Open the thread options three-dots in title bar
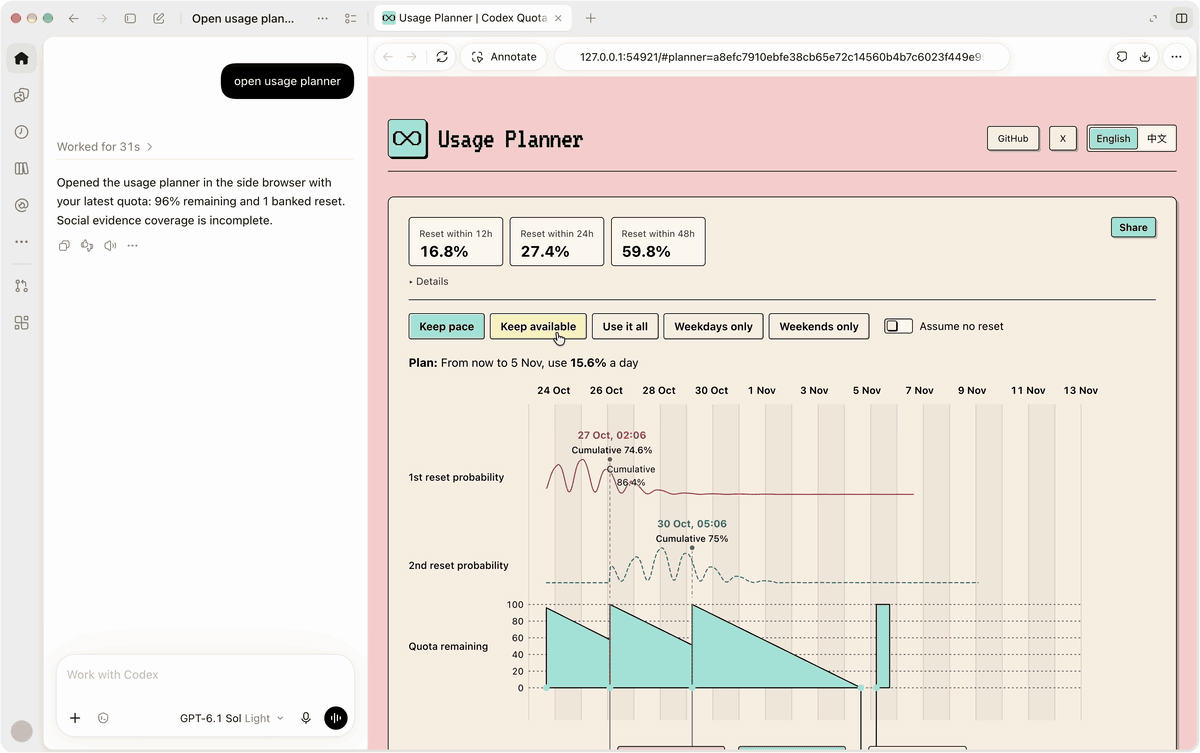 pos(322,18)
